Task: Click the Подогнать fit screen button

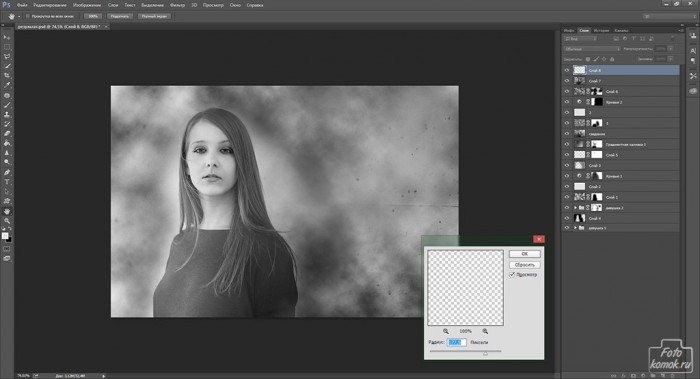Action: coord(120,16)
